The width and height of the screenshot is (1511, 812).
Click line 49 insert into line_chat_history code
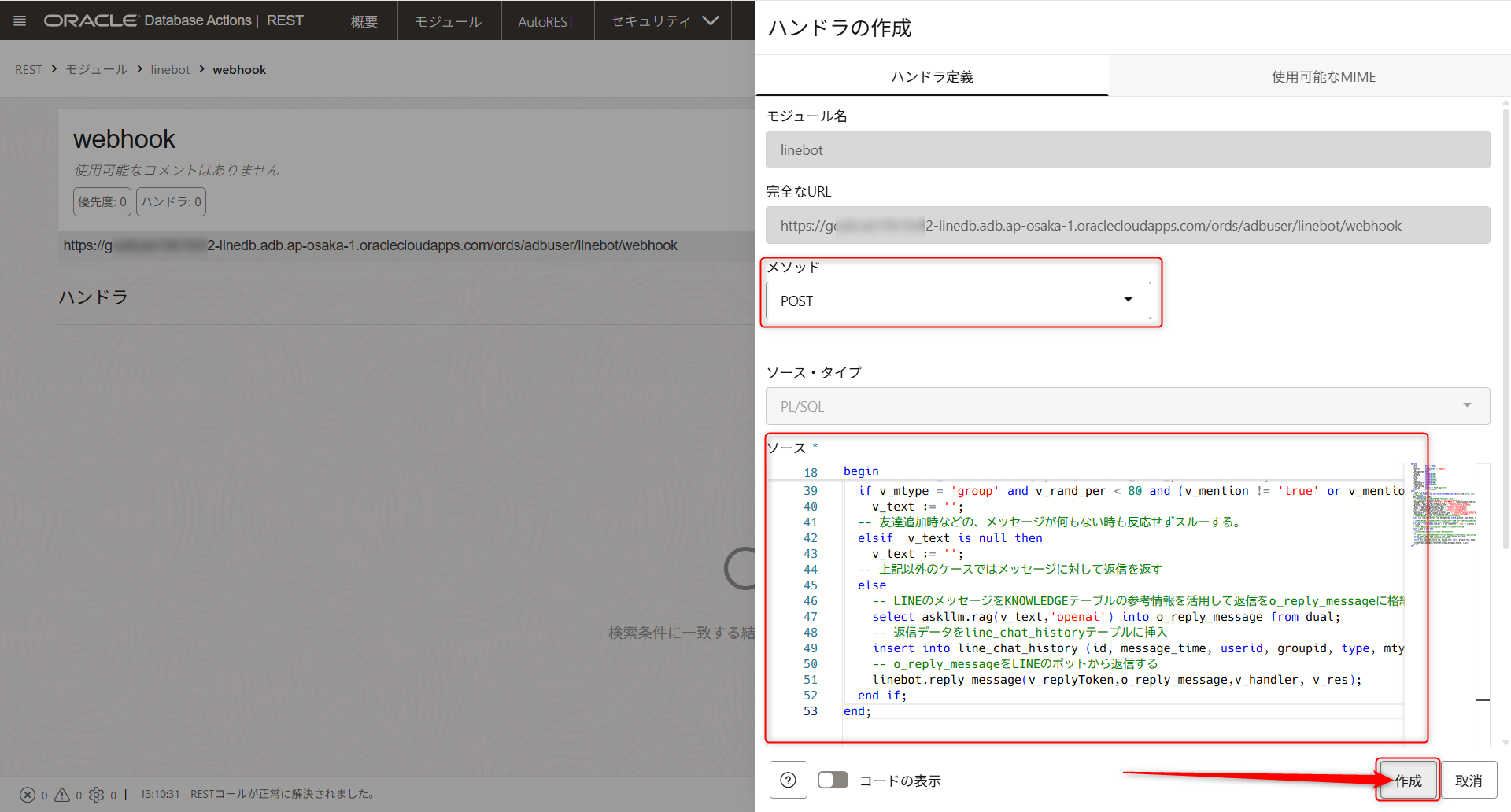click(x=1138, y=648)
